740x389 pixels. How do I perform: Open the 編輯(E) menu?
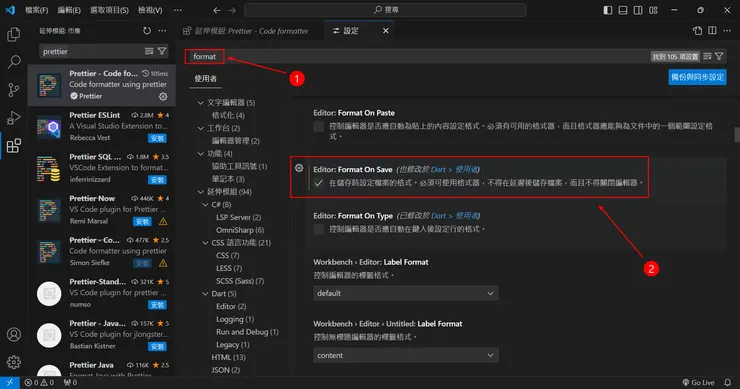(x=69, y=10)
